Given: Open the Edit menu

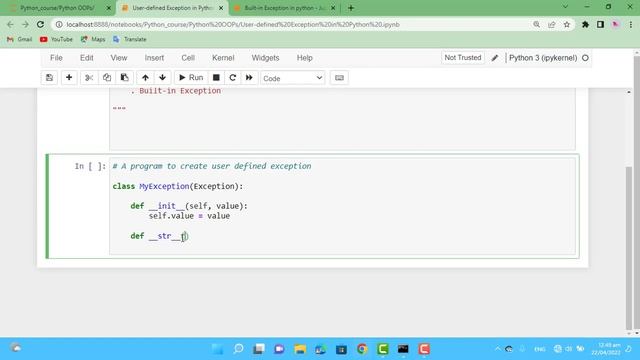Looking at the screenshot, I should pos(87,58).
